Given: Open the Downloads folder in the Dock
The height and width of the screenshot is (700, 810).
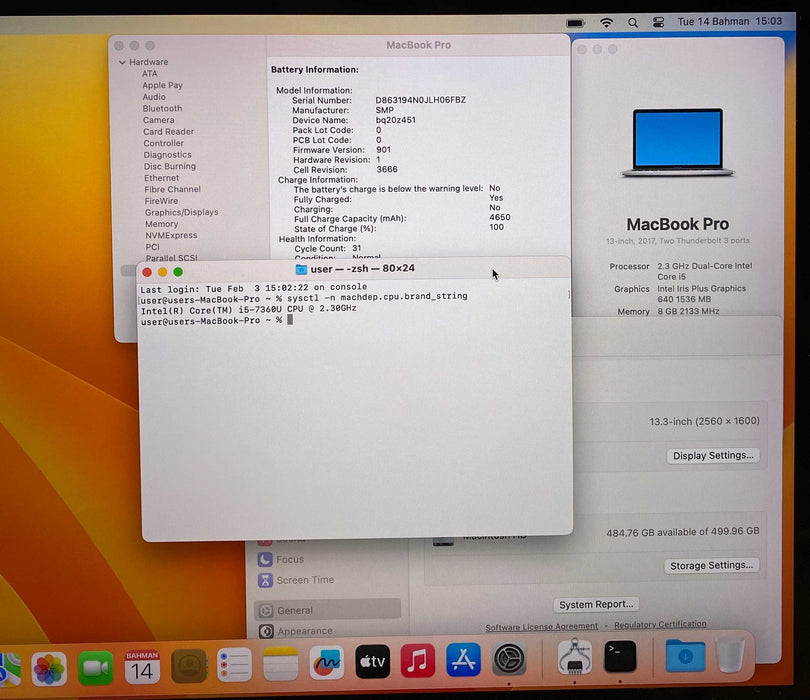Looking at the screenshot, I should (685, 656).
